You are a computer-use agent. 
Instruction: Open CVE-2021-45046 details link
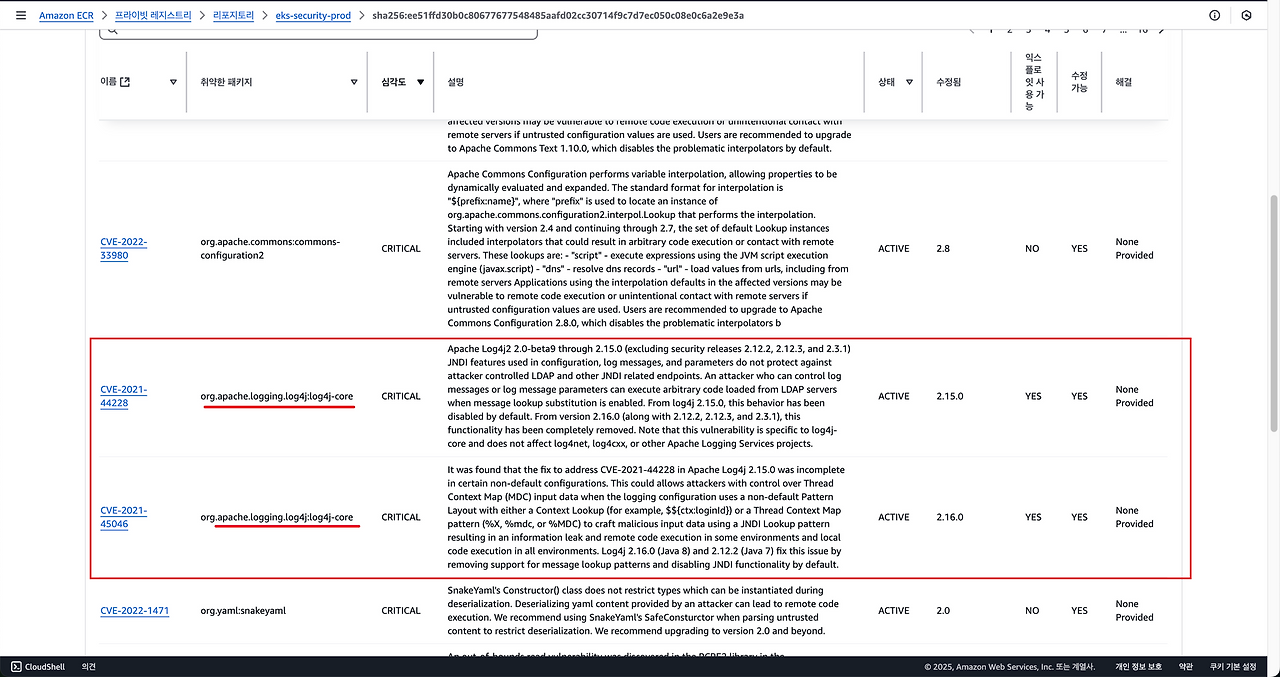124,517
